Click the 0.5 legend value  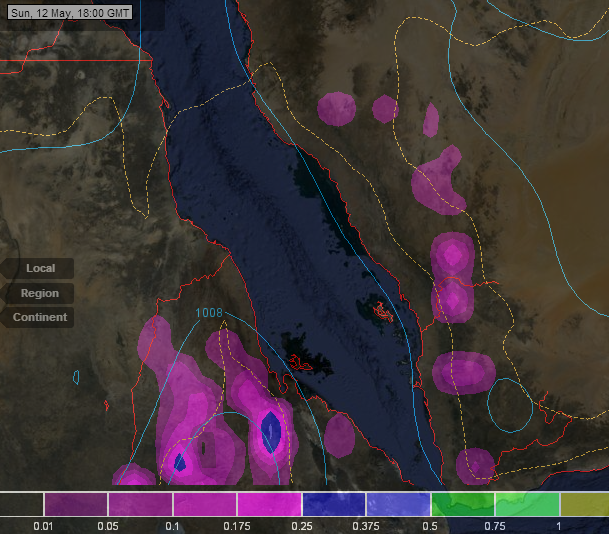430,527
